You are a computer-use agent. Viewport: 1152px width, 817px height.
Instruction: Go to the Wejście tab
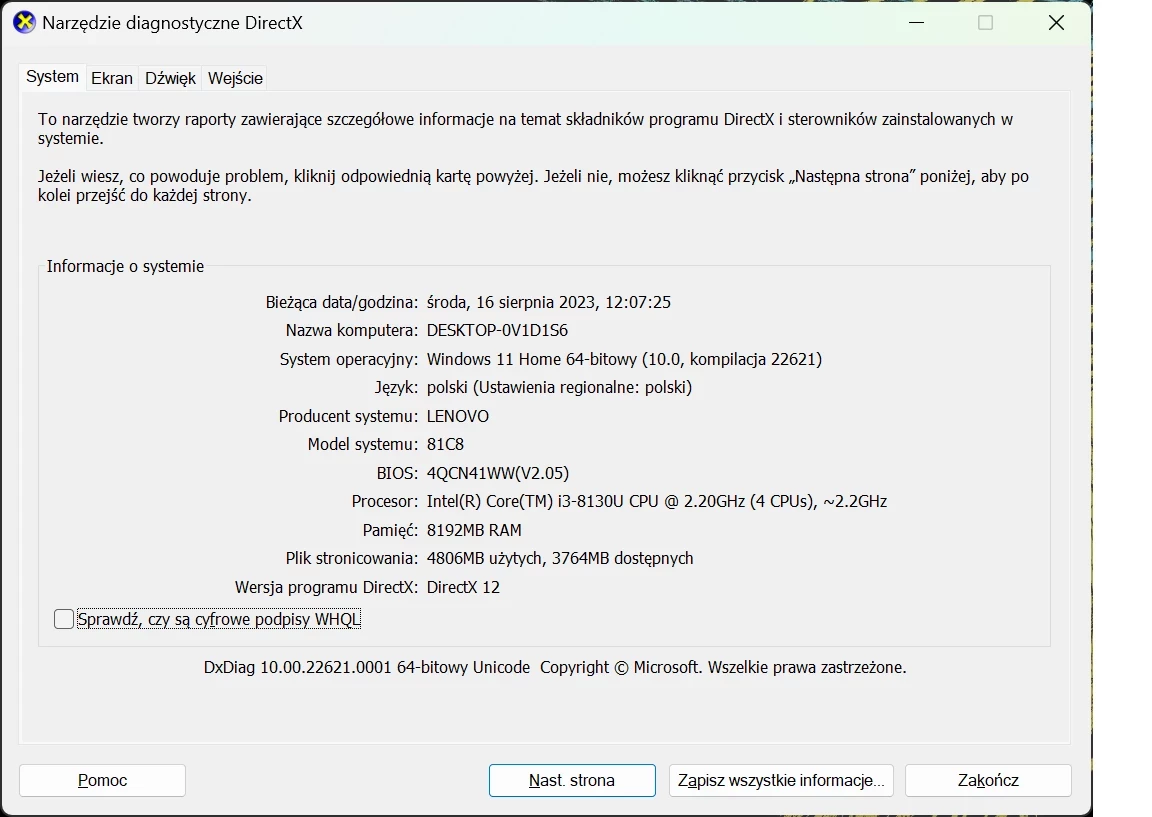point(235,78)
